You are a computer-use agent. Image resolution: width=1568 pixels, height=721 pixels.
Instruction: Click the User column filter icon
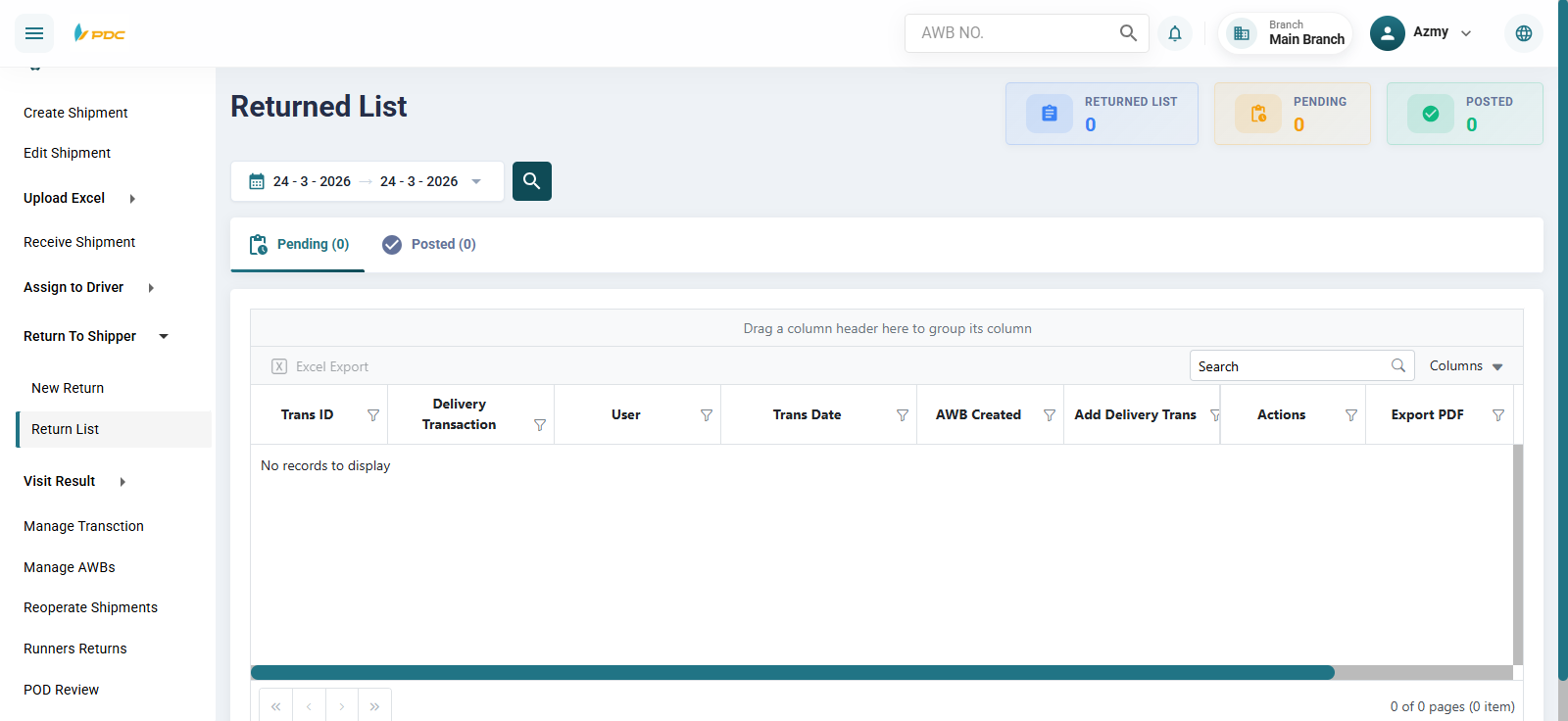[706, 415]
